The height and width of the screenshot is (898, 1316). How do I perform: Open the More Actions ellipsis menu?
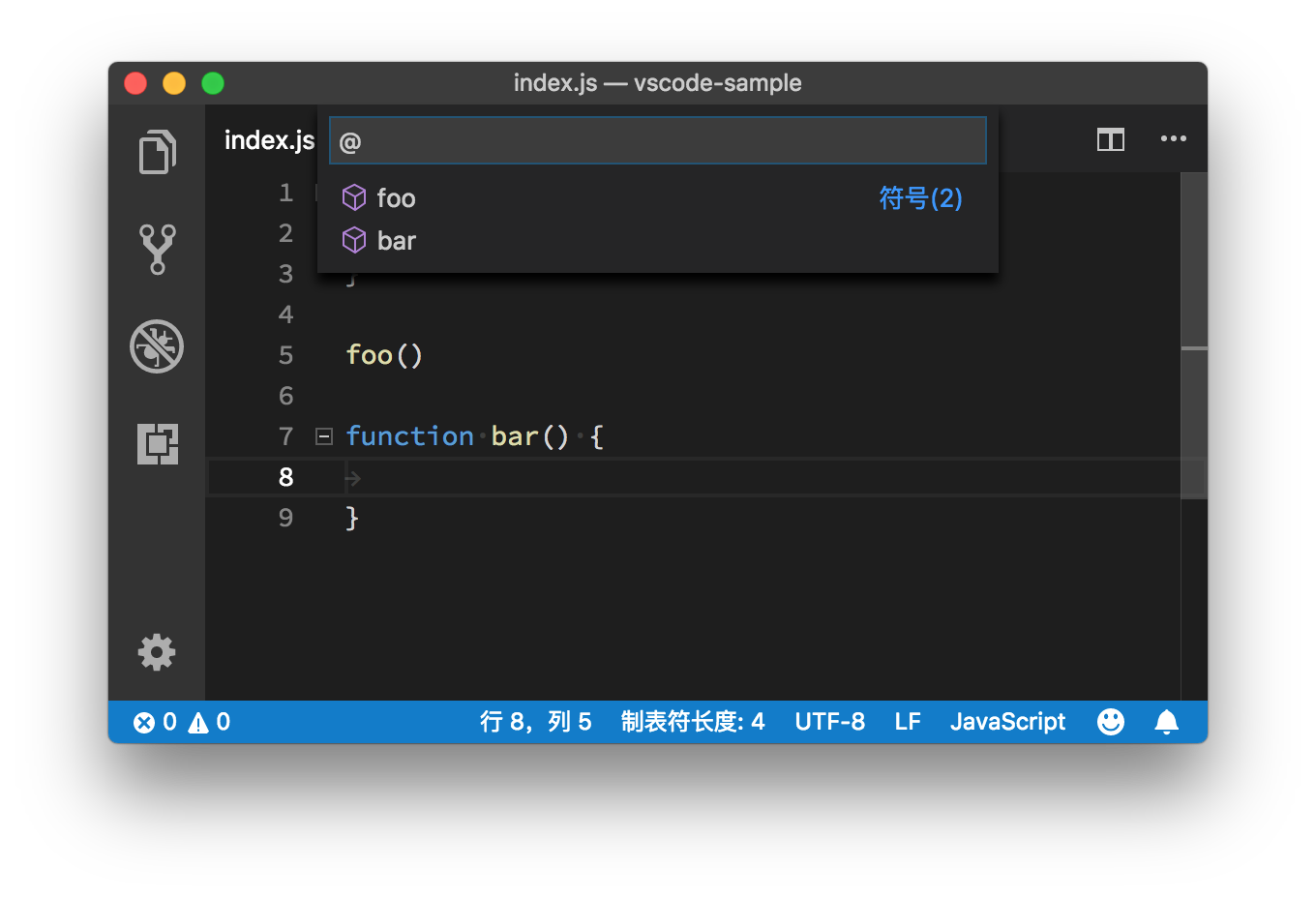coord(1173,139)
